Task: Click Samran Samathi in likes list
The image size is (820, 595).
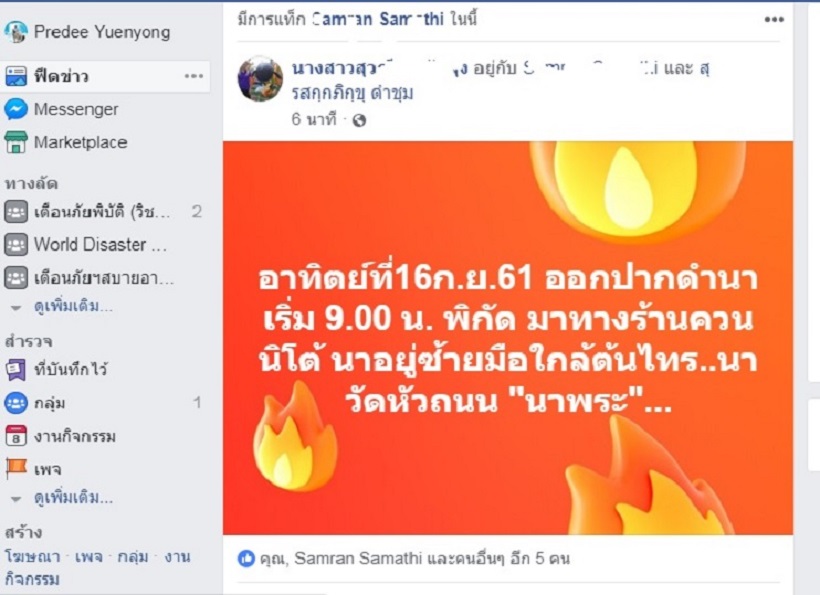Action: (358, 558)
